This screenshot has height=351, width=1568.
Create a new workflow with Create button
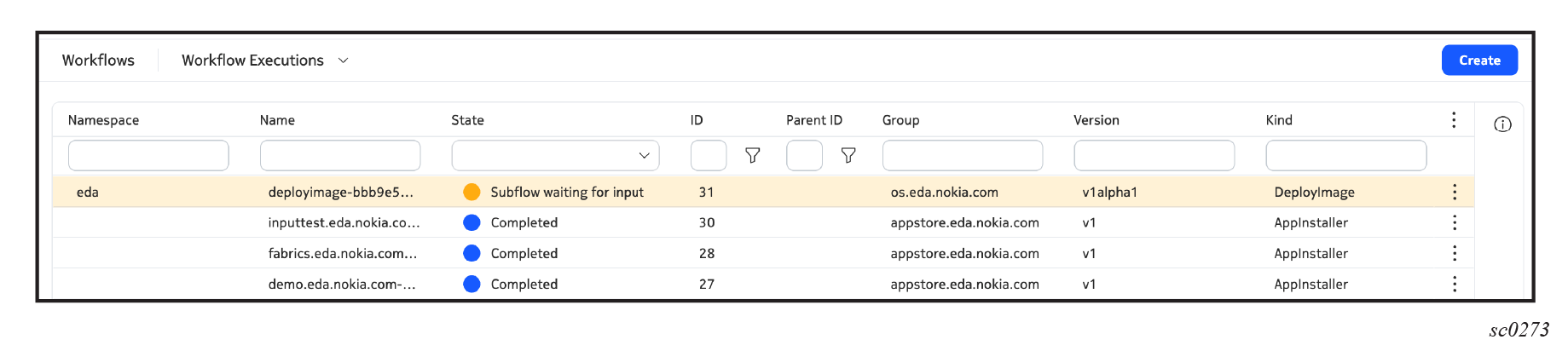[x=1479, y=60]
